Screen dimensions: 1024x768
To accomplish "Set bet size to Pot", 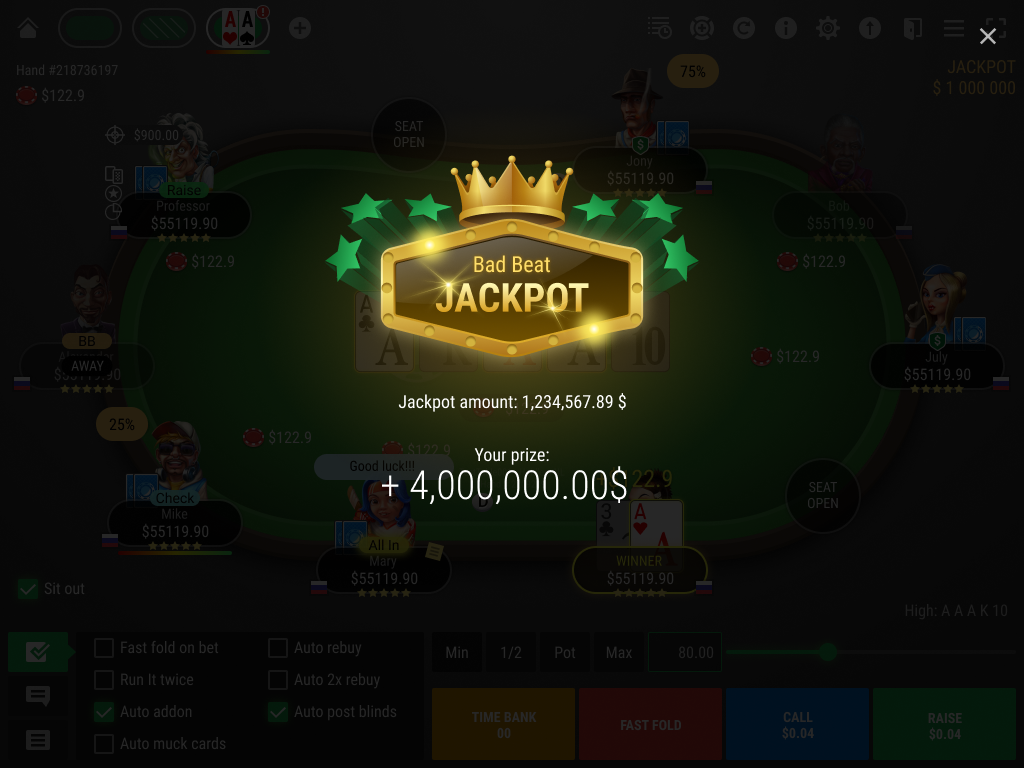I will [x=564, y=652].
